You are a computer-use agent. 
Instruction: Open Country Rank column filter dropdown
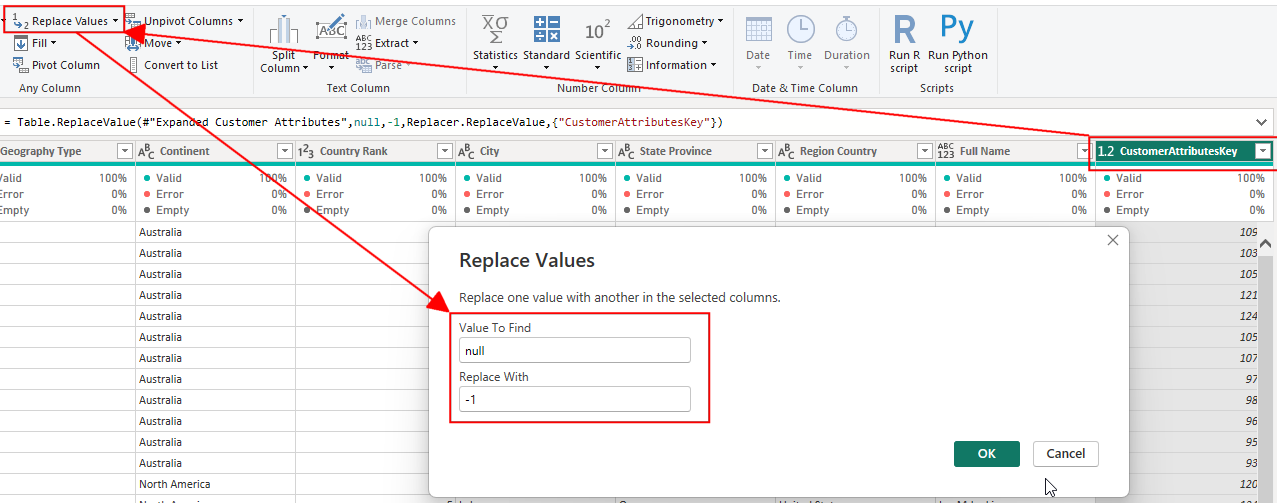(445, 151)
